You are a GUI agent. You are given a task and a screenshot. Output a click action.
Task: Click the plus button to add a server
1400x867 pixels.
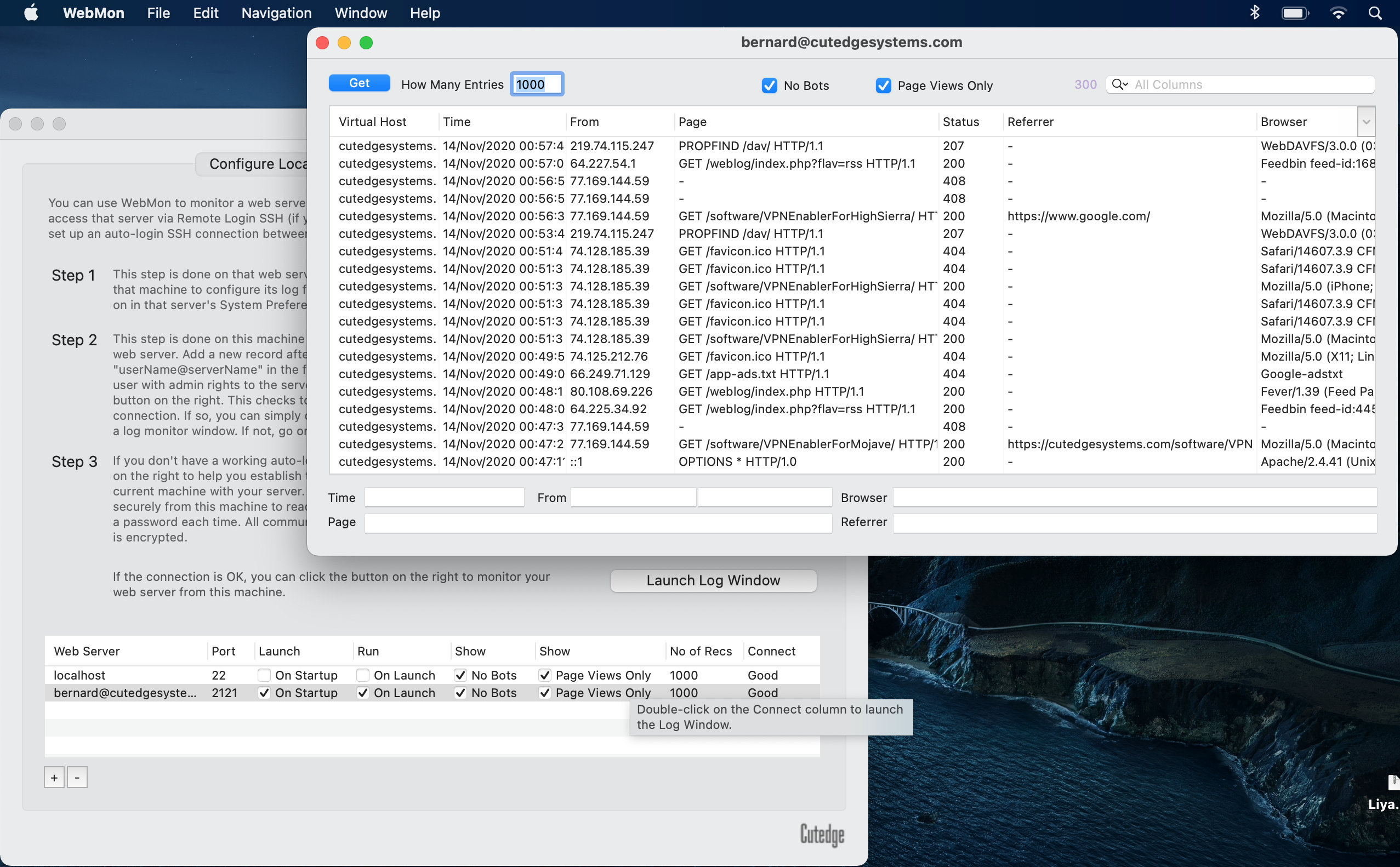54,778
